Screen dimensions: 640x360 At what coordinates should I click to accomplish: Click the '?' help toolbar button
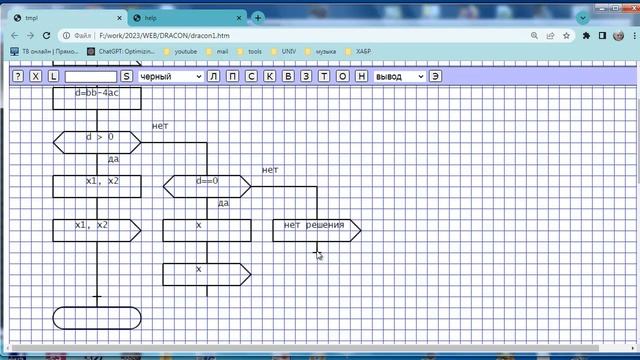click(x=18, y=76)
